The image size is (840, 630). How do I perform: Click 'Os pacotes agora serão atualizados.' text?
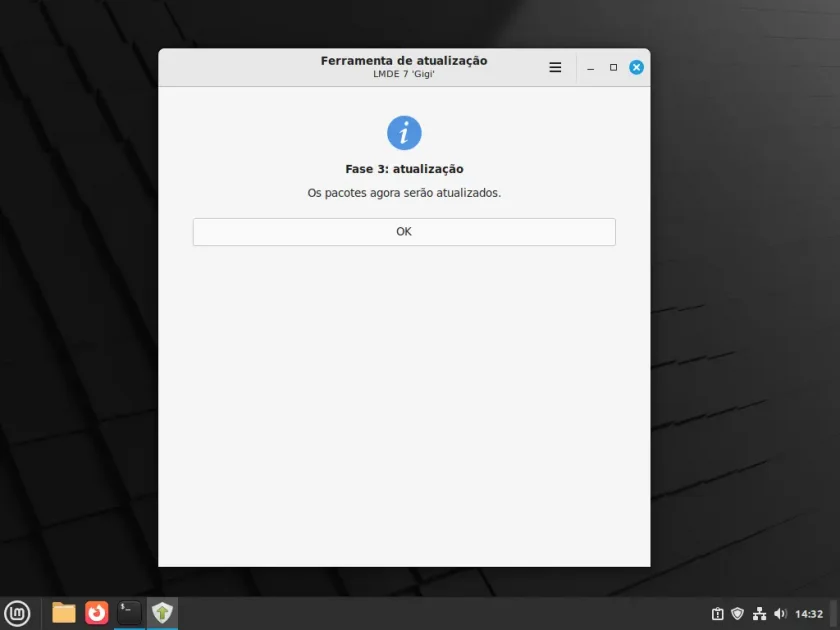point(404,193)
